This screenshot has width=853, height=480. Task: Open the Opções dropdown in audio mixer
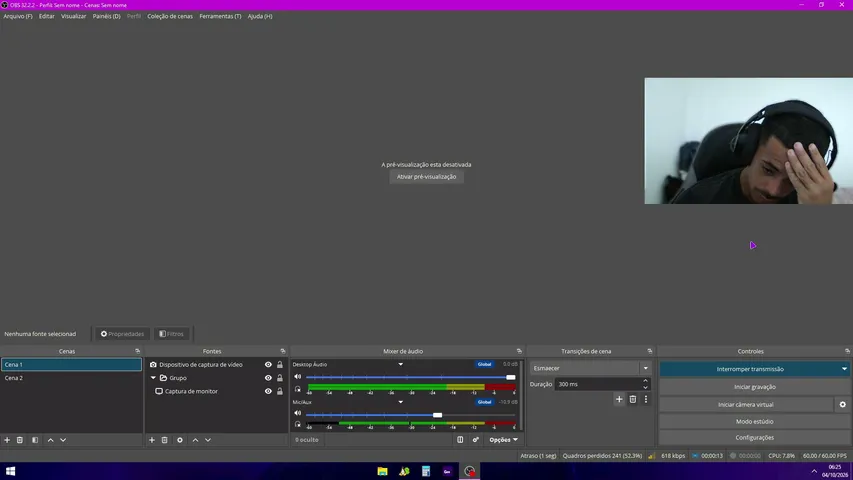(503, 440)
